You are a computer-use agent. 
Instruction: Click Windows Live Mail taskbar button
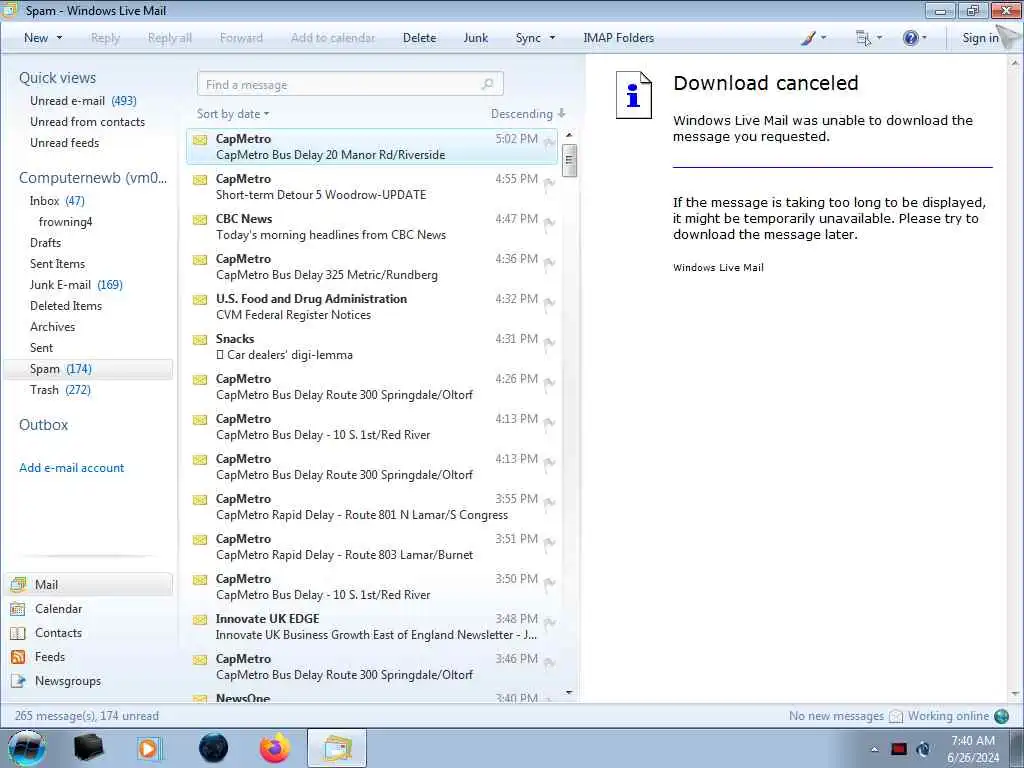[x=336, y=748]
